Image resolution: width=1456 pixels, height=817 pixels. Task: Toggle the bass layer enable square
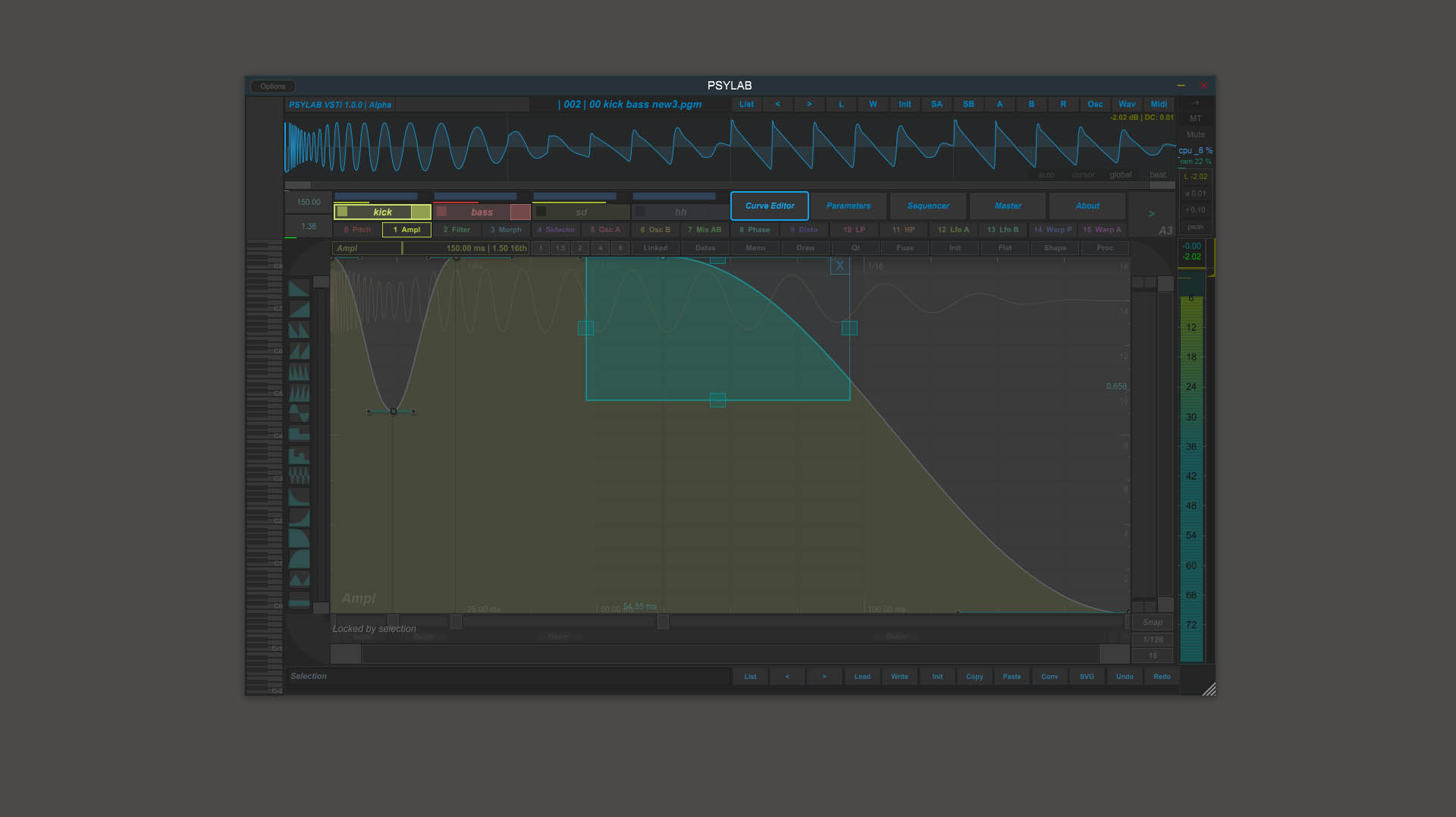point(441,212)
